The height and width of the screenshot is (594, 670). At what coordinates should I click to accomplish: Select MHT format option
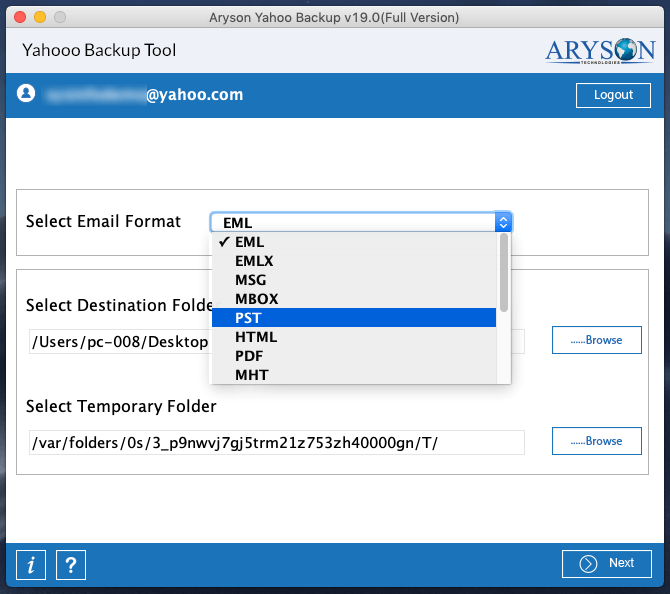(x=354, y=374)
